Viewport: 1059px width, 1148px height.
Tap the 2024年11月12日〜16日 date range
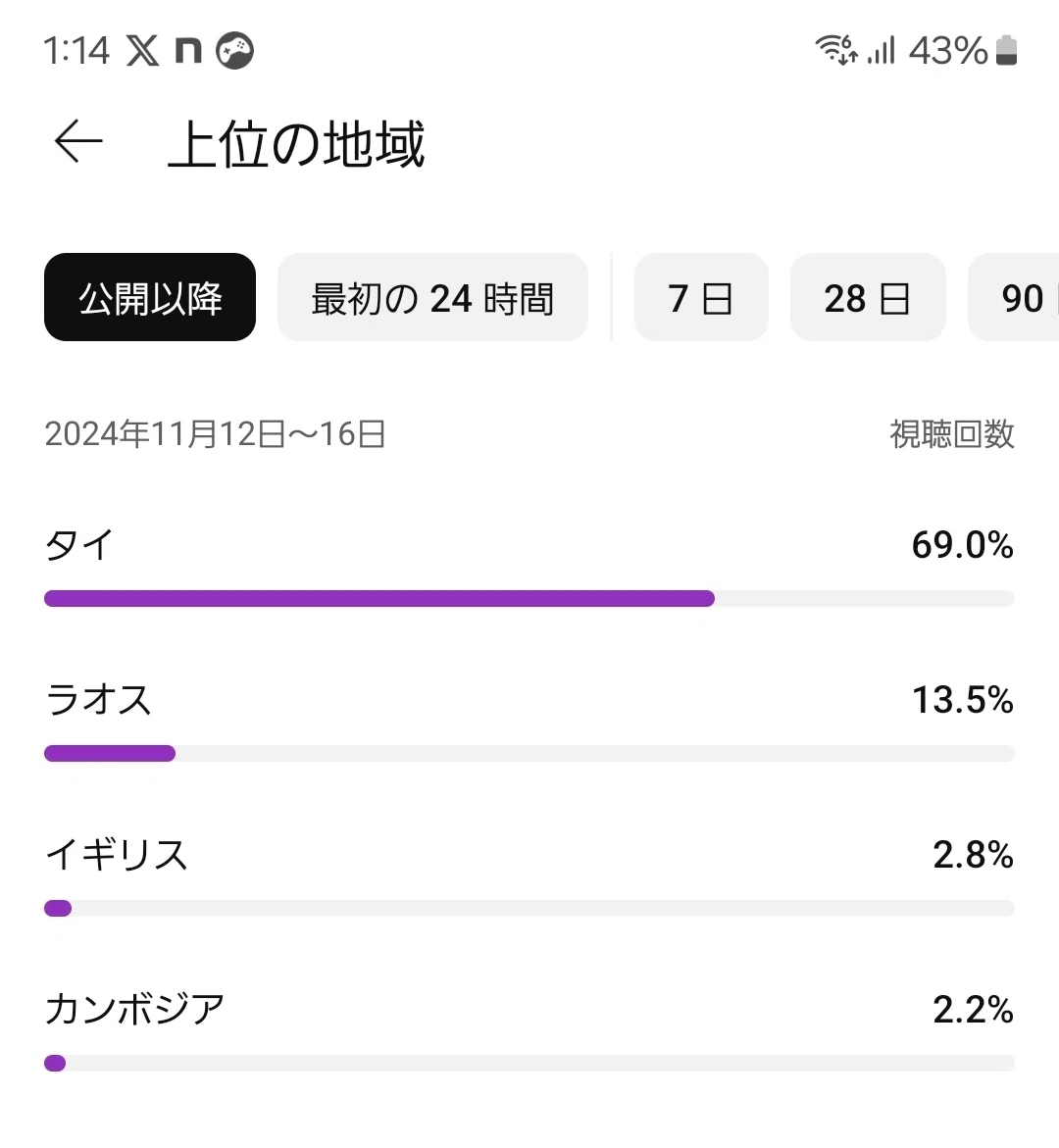pos(216,434)
